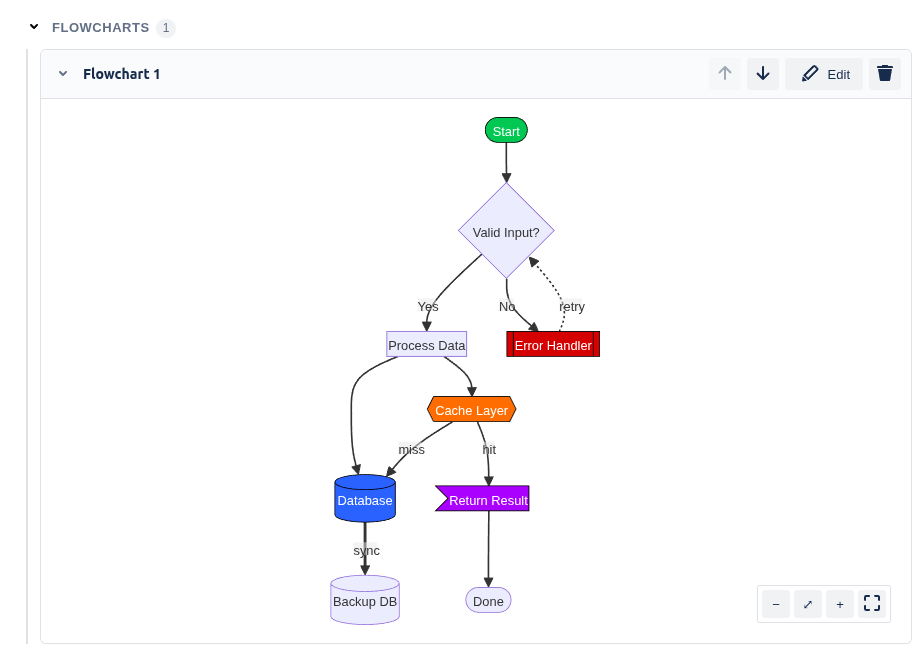Select the green Start node
The width and height of the screenshot is (924, 665).
(506, 130)
